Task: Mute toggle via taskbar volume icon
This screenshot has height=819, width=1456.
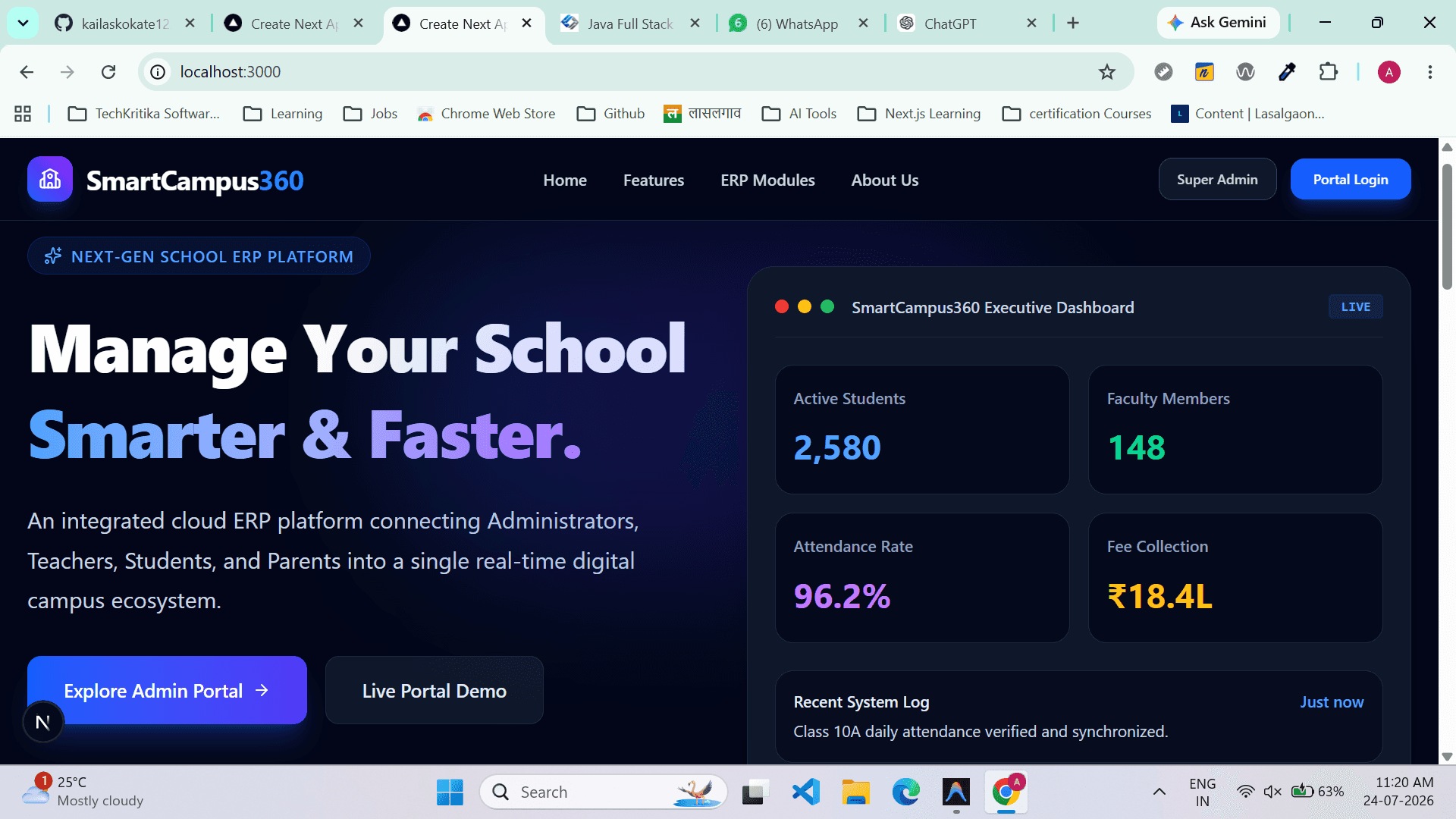Action: tap(1272, 792)
